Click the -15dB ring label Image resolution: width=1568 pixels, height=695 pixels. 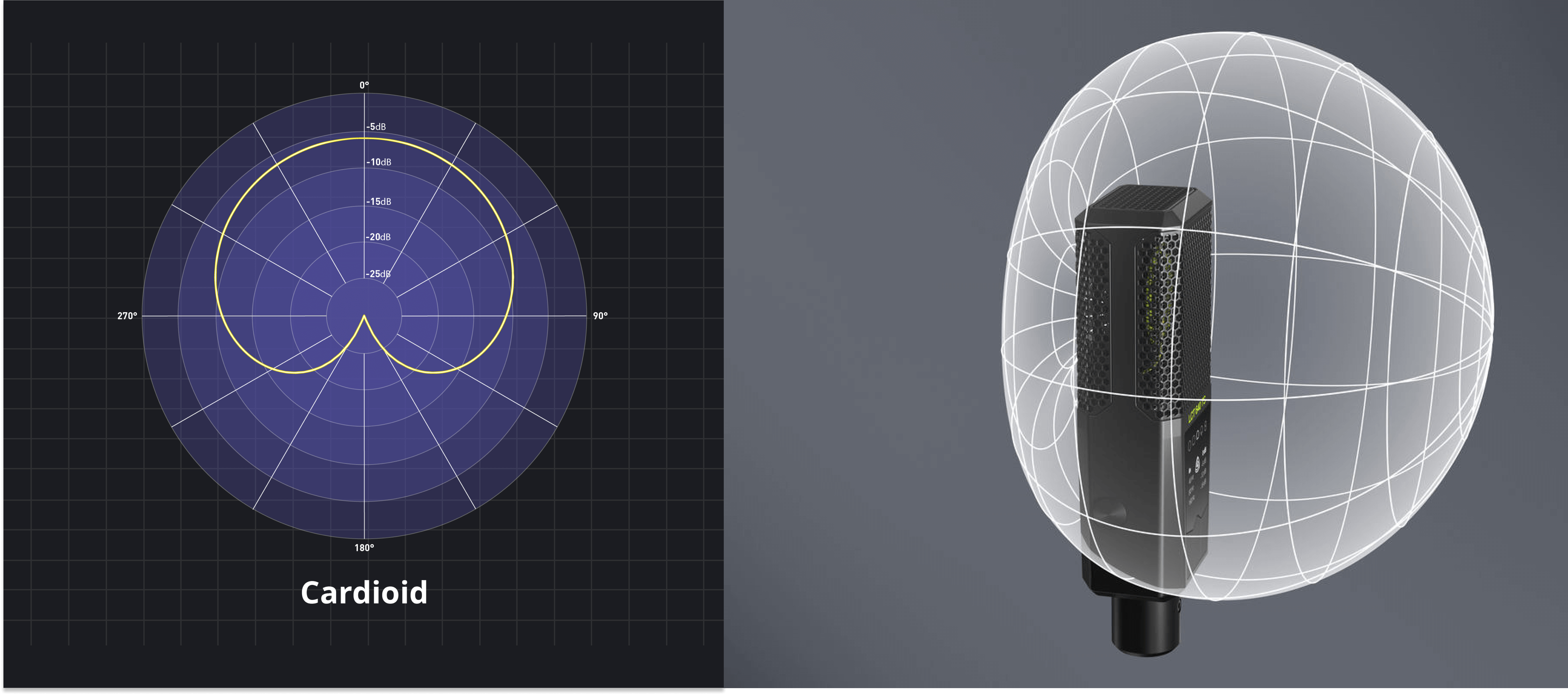tap(379, 202)
